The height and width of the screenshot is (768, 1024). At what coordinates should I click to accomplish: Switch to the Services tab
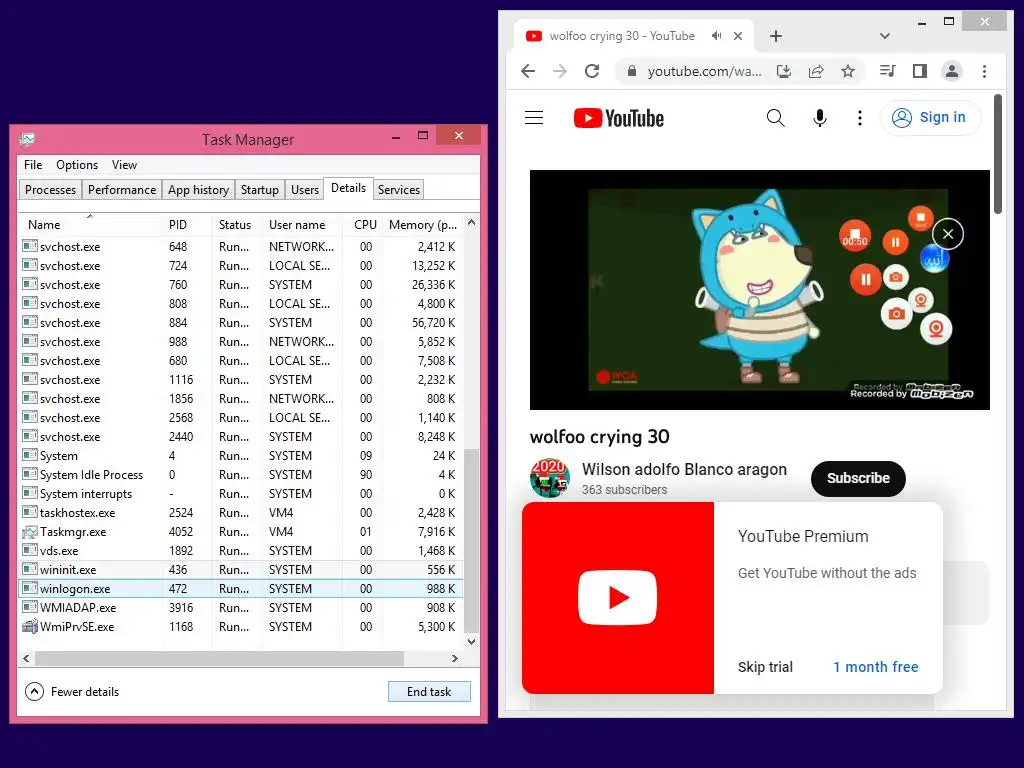pos(399,189)
